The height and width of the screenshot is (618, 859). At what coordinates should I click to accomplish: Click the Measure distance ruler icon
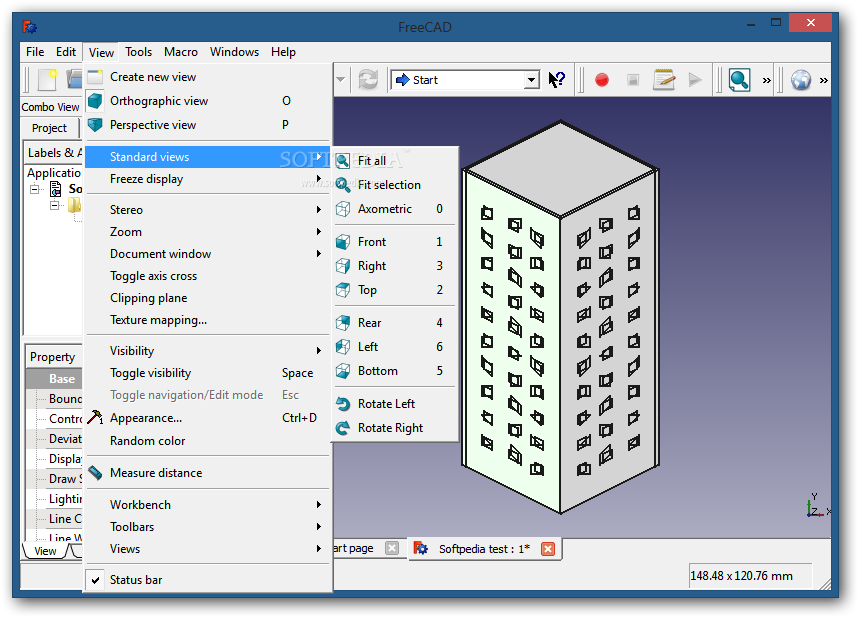click(x=95, y=473)
